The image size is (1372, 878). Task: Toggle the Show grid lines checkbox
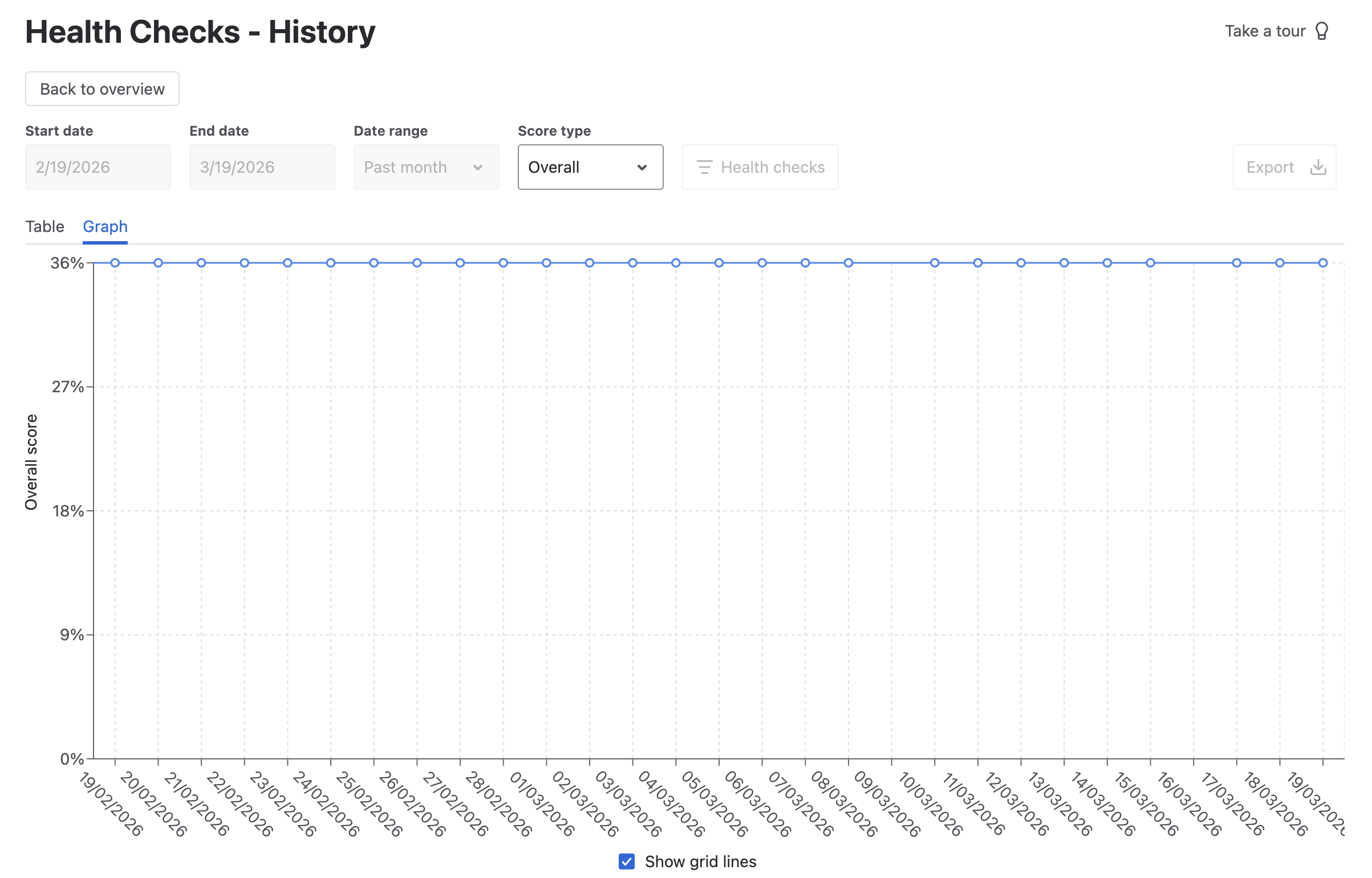click(x=626, y=861)
